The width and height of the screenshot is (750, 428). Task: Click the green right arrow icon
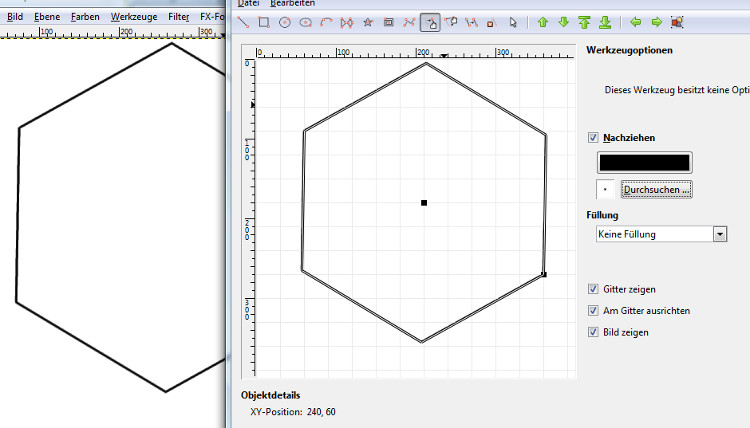tap(656, 22)
